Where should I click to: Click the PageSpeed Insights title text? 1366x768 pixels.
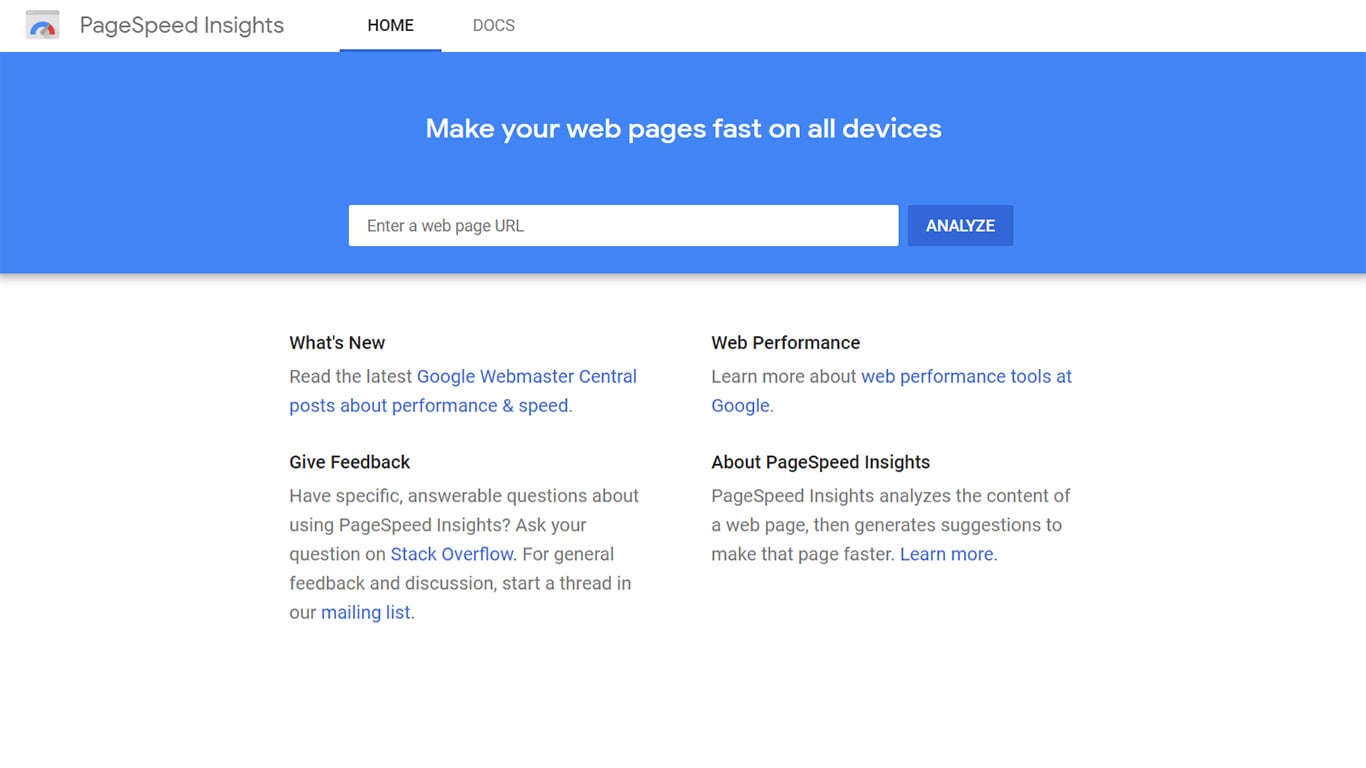click(x=182, y=25)
